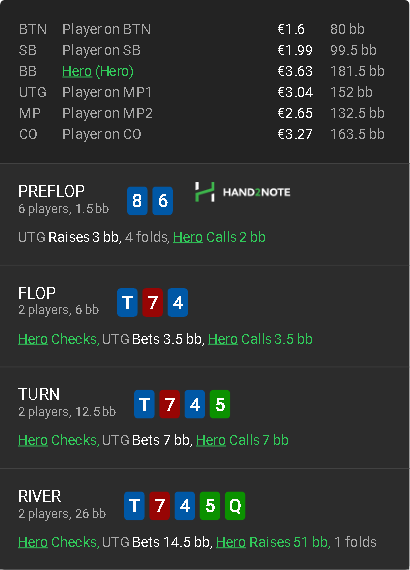
Task: Select the Player on CO row
Action: [x=202, y=134]
